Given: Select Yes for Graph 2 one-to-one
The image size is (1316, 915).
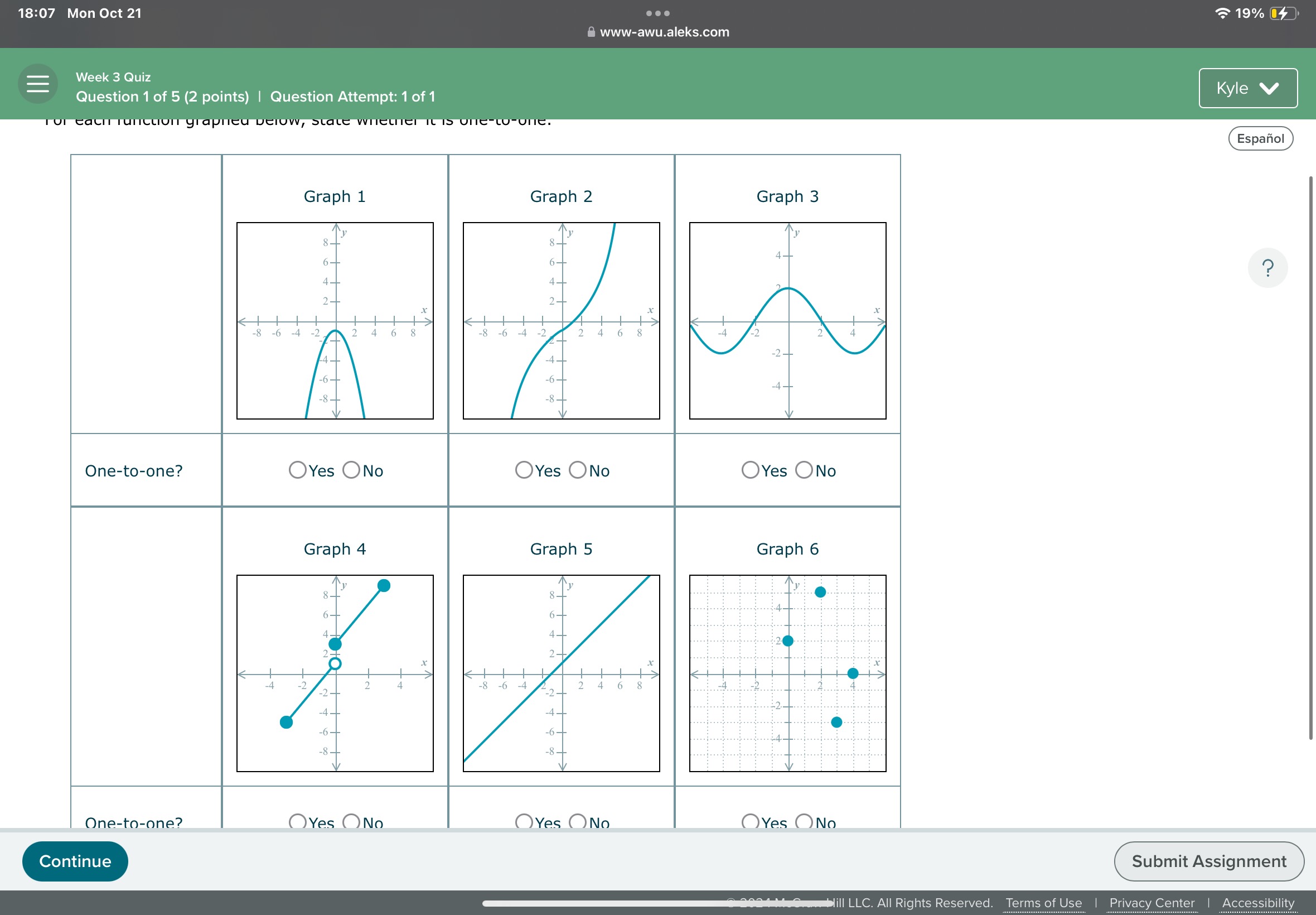Looking at the screenshot, I should (x=521, y=469).
